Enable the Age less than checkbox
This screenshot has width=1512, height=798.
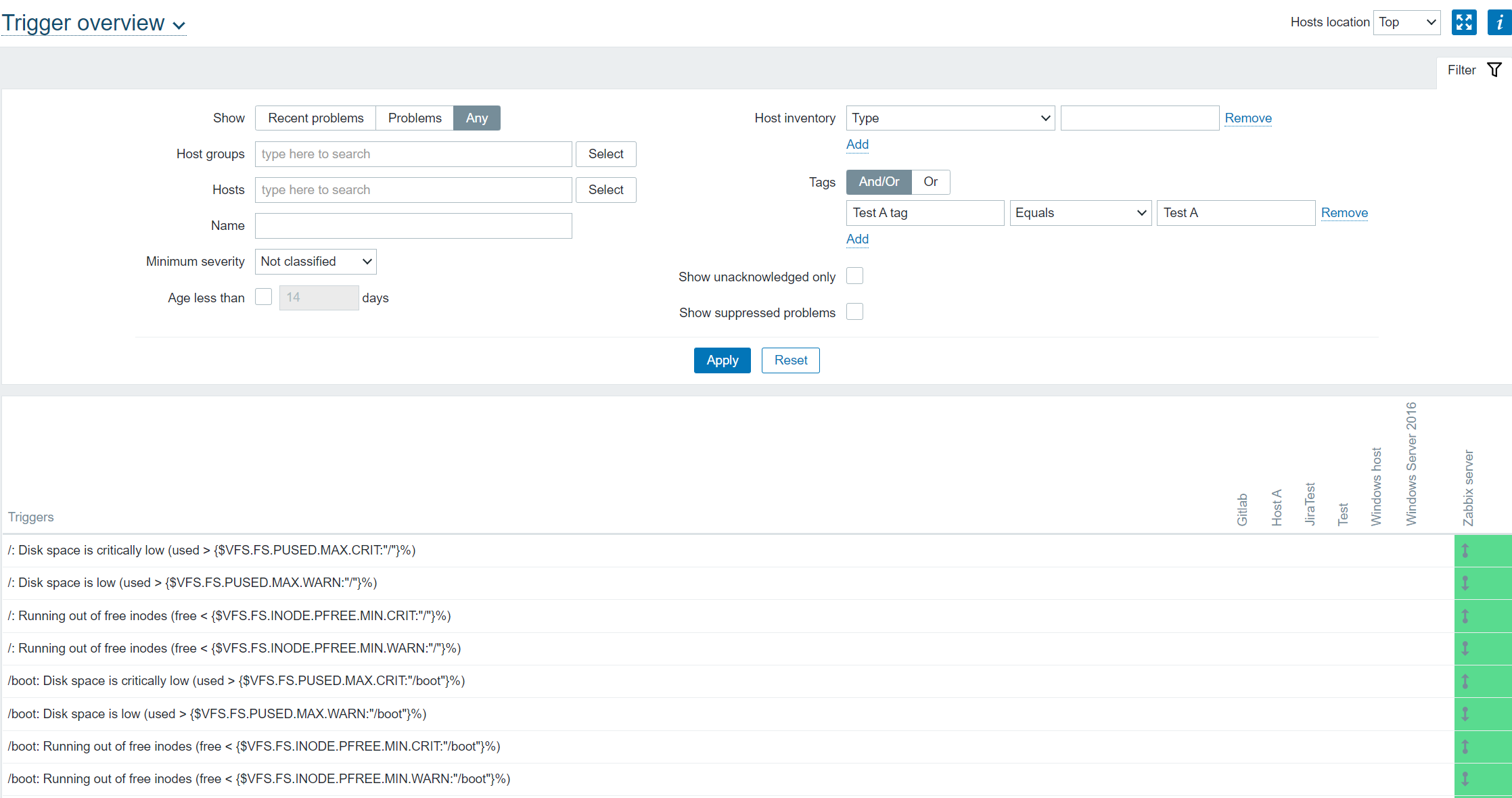click(x=263, y=297)
